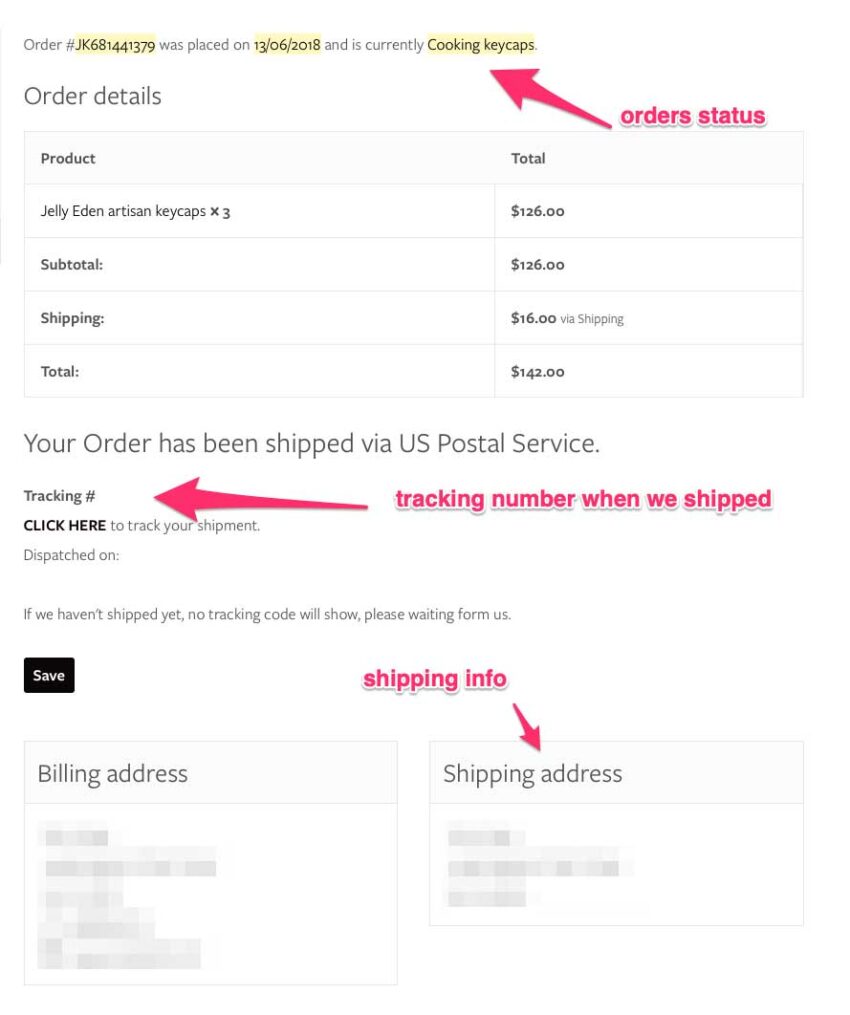The image size is (850, 1015).
Task: Click the Tracking # label
Action: [x=59, y=496]
